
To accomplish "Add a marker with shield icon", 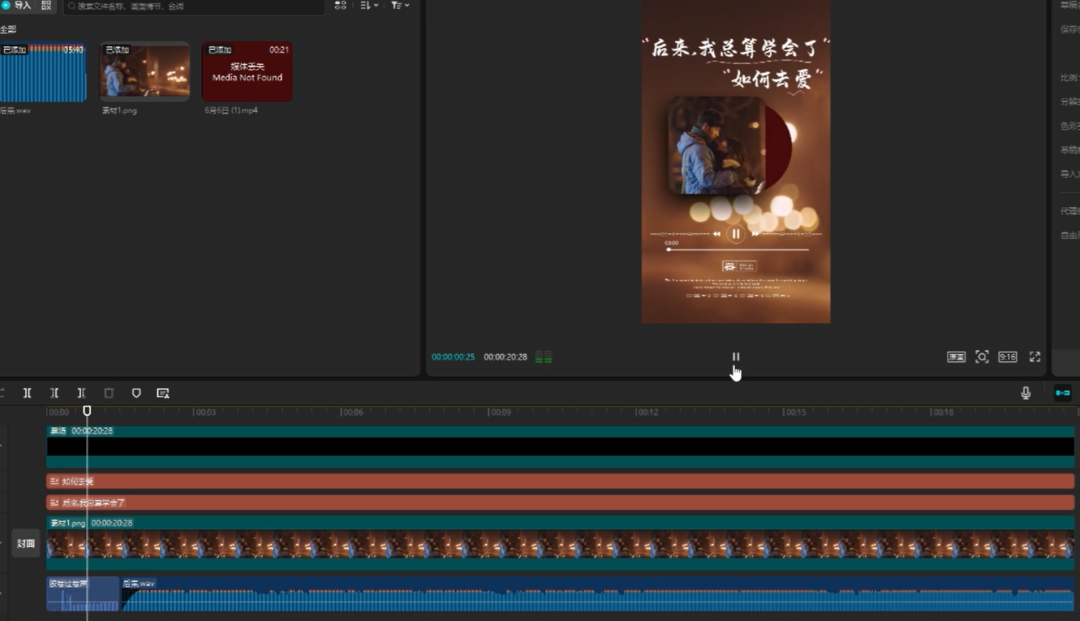I will (x=136, y=392).
